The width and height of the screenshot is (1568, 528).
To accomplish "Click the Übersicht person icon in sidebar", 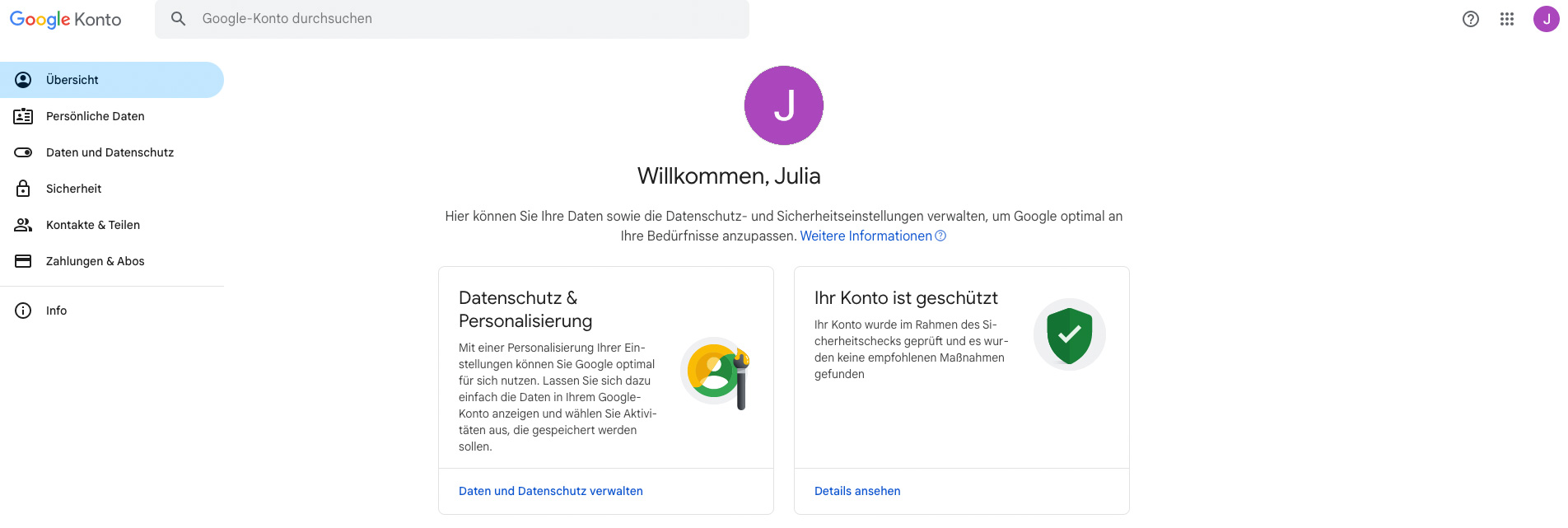I will [x=23, y=80].
